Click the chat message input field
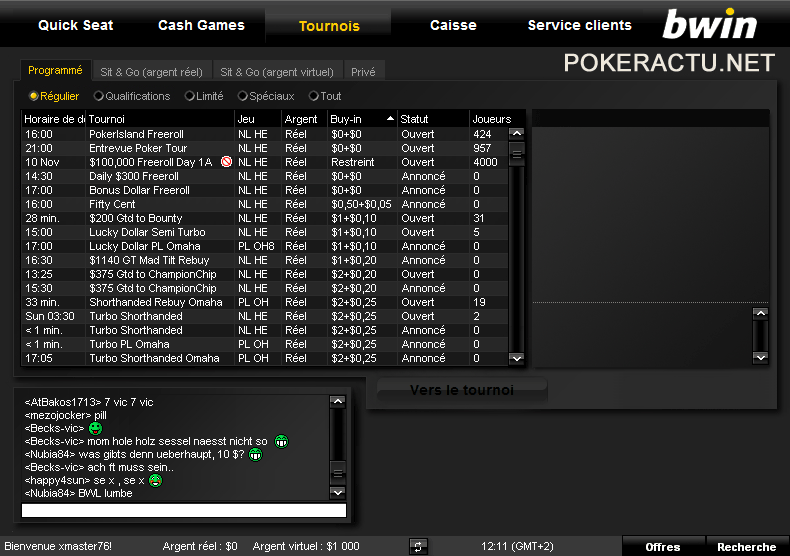This screenshot has width=790, height=556. click(184, 510)
